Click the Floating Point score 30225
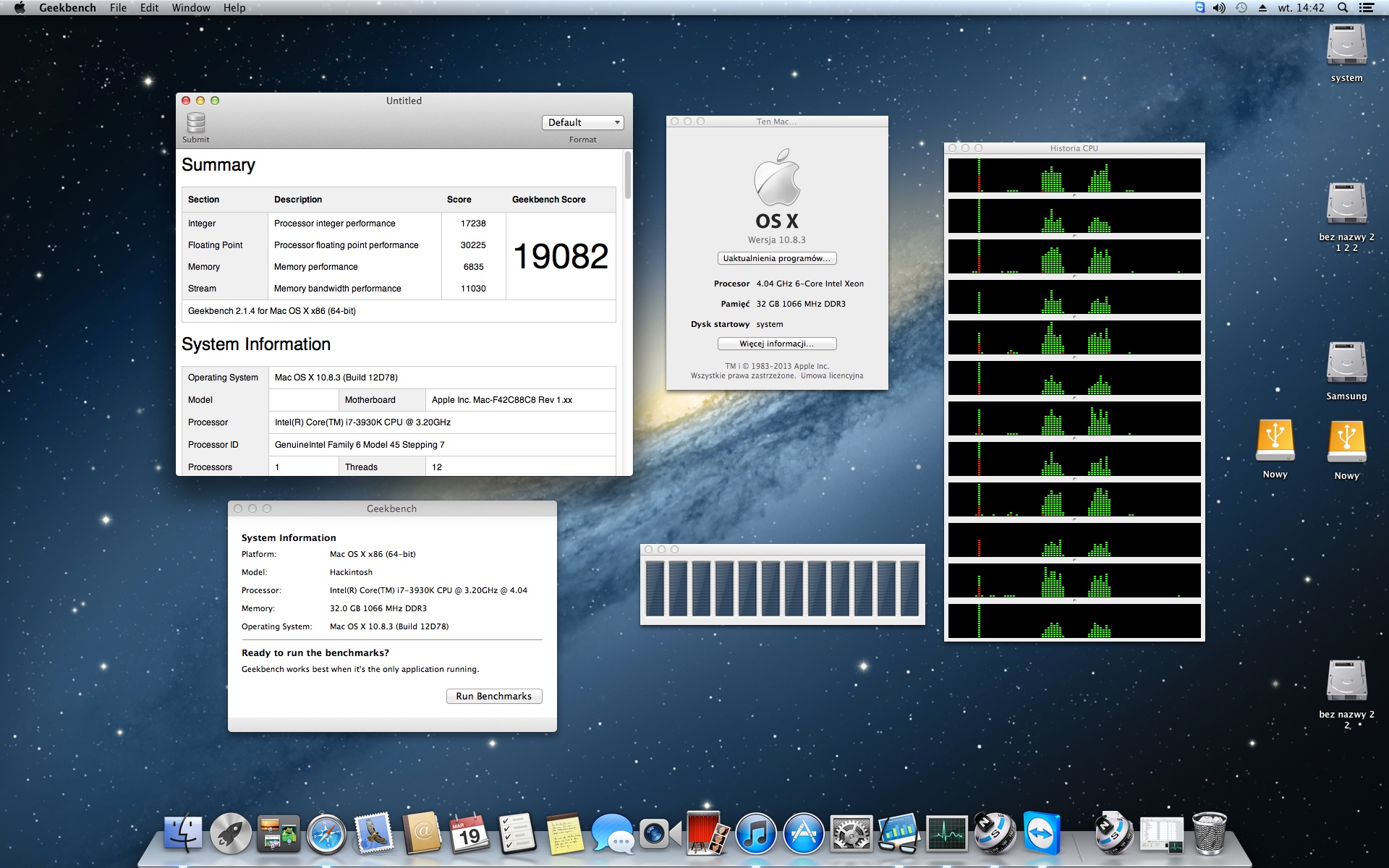 473,245
